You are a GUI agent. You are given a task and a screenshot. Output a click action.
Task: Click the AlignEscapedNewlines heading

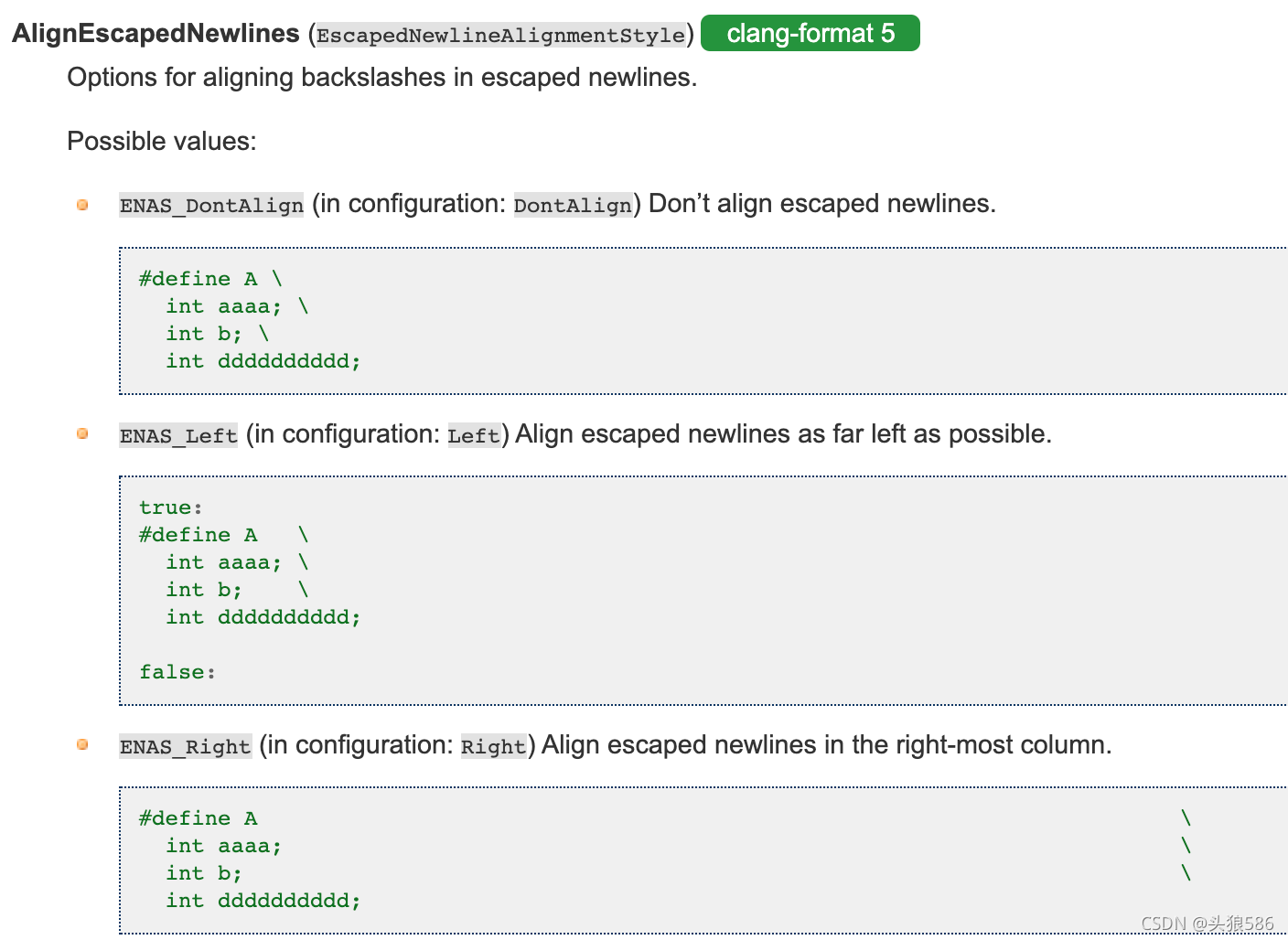(x=156, y=34)
